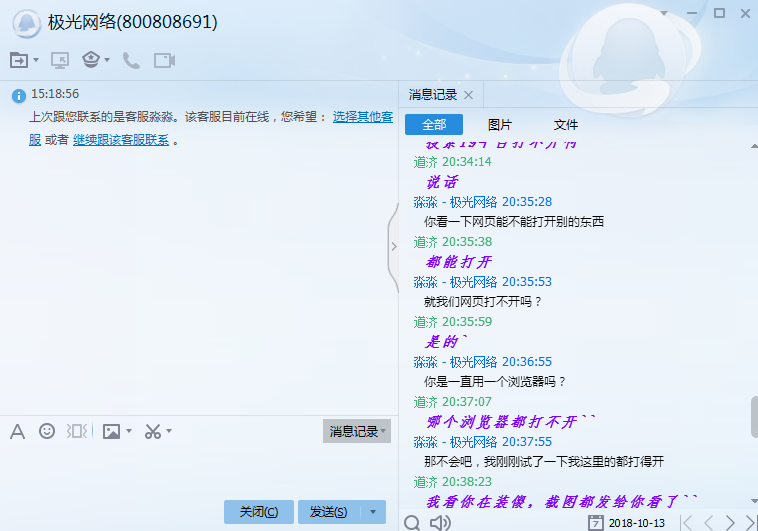Viewport: 758px width, 531px height.
Task: Click the 关闭(C) button
Action: 259,511
